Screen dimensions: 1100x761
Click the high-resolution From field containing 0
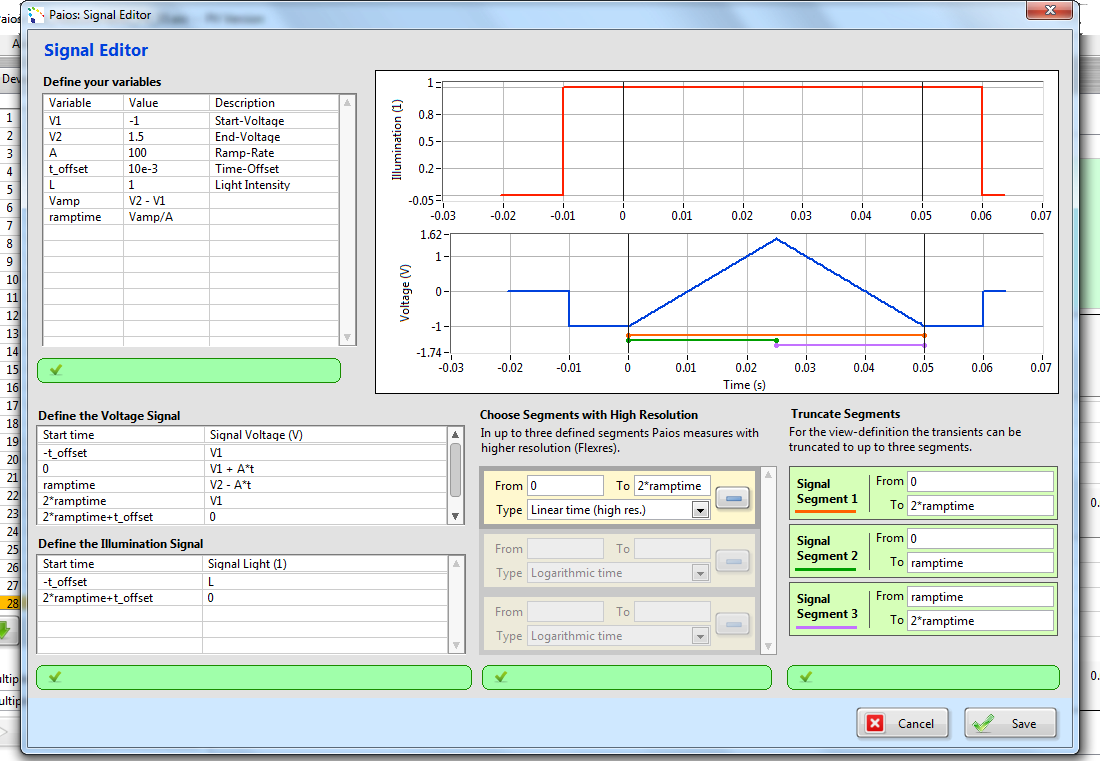coord(565,485)
